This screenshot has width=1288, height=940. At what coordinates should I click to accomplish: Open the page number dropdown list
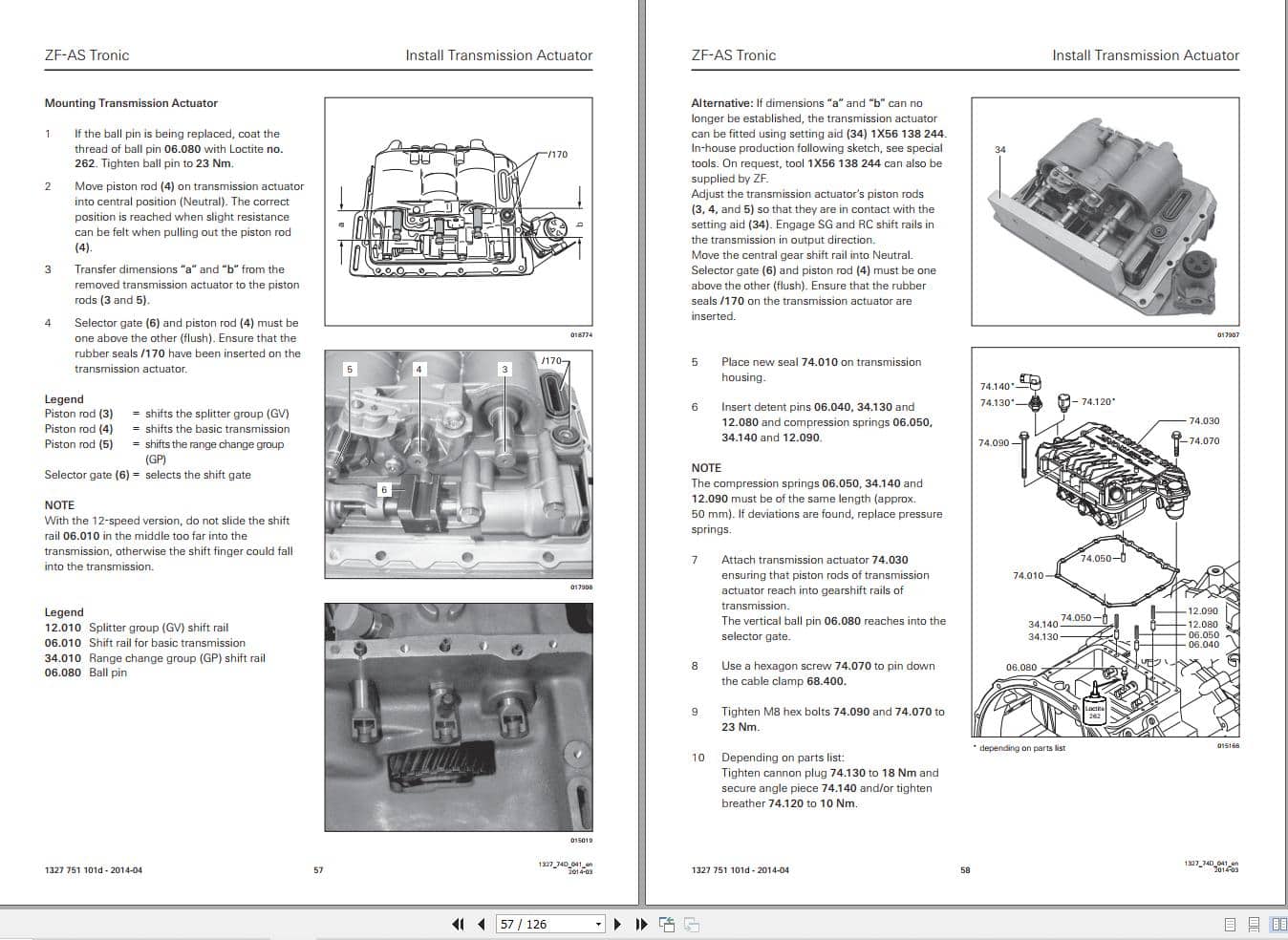click(599, 925)
